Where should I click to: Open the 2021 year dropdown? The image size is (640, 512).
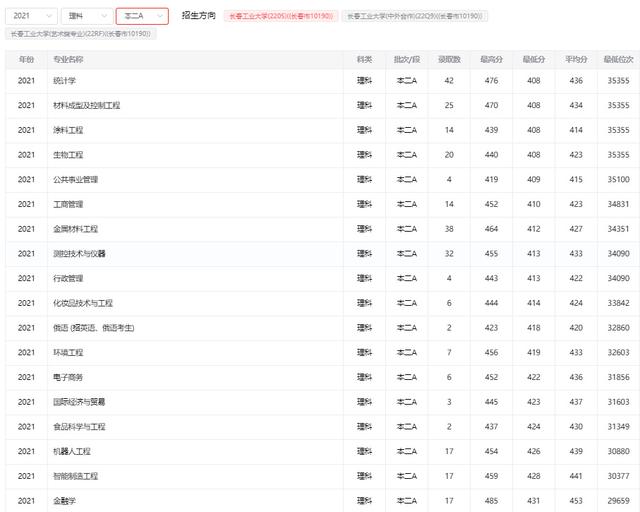coord(31,16)
